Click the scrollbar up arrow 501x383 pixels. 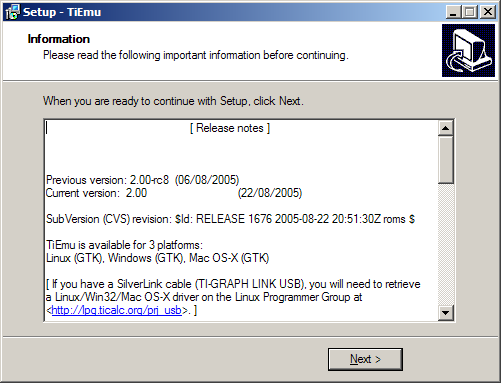point(446,128)
